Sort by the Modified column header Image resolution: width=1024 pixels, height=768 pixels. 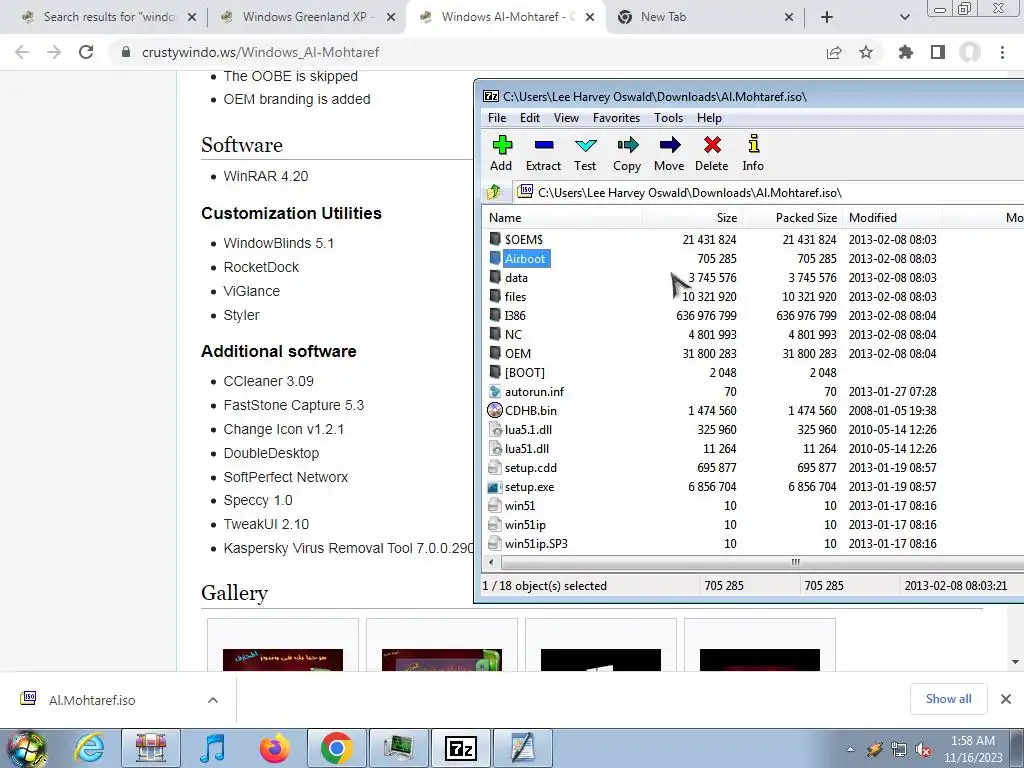point(892,217)
